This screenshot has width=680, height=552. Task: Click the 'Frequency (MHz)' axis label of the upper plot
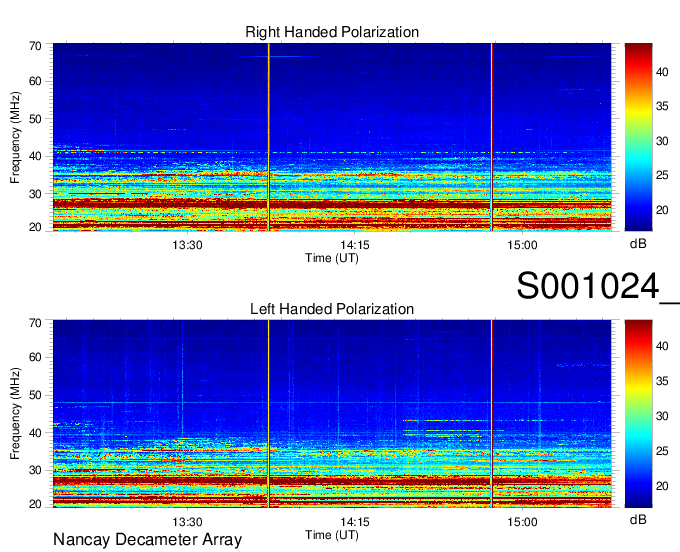pyautogui.click(x=15, y=137)
